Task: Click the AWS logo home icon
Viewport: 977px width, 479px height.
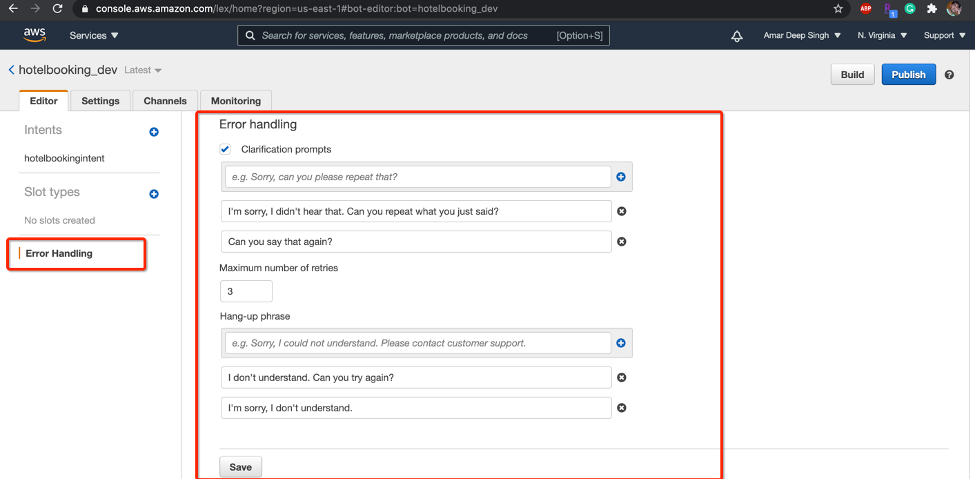Action: point(35,35)
